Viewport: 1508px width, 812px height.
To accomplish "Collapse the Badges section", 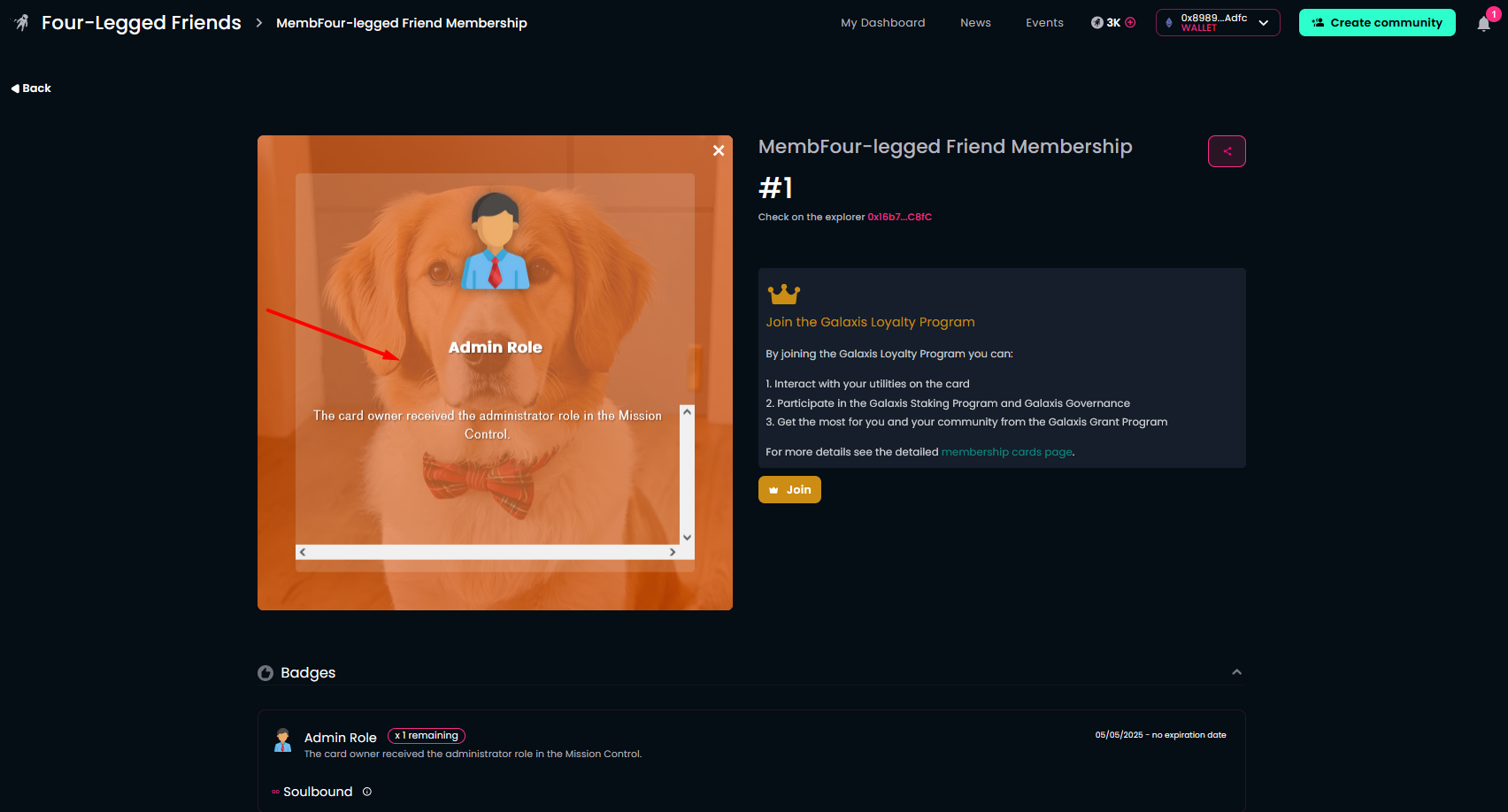I will [1237, 672].
